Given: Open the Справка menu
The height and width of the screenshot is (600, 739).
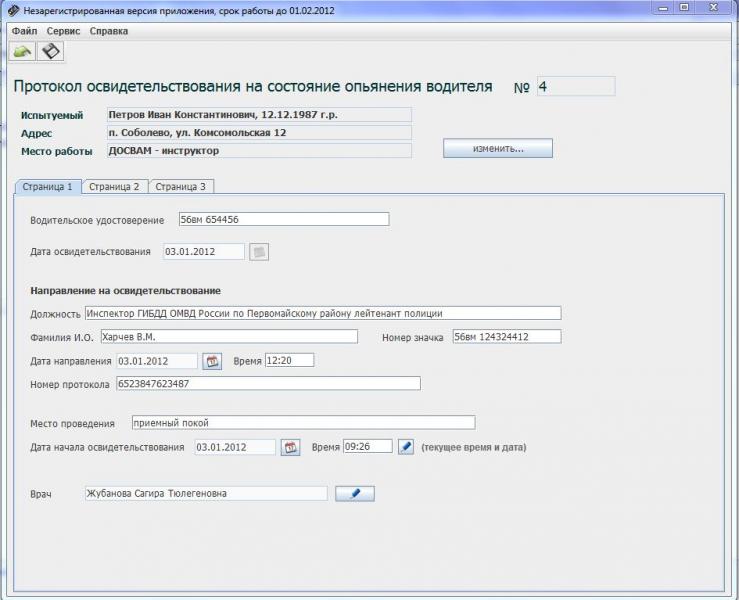Looking at the screenshot, I should (108, 31).
